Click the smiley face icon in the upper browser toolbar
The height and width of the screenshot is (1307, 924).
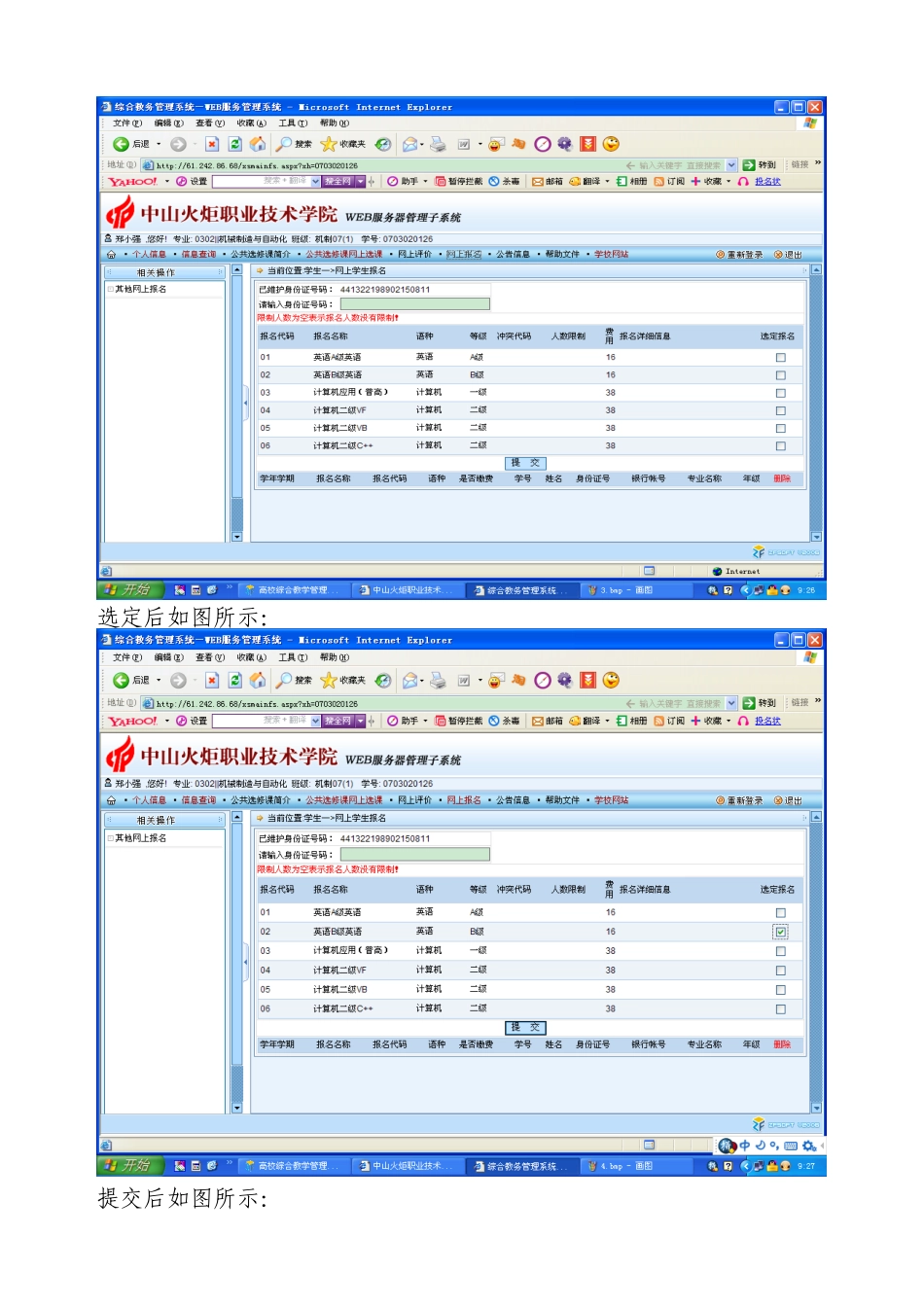[611, 144]
